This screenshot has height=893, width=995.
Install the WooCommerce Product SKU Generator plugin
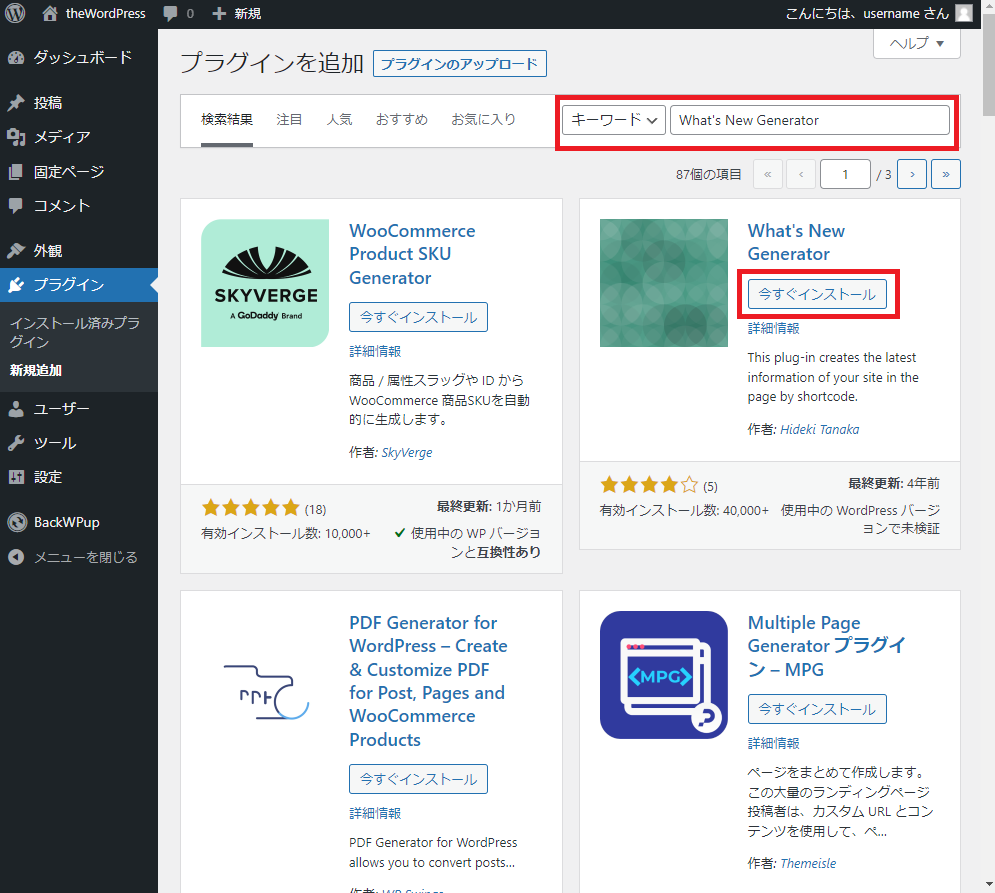[x=418, y=317]
